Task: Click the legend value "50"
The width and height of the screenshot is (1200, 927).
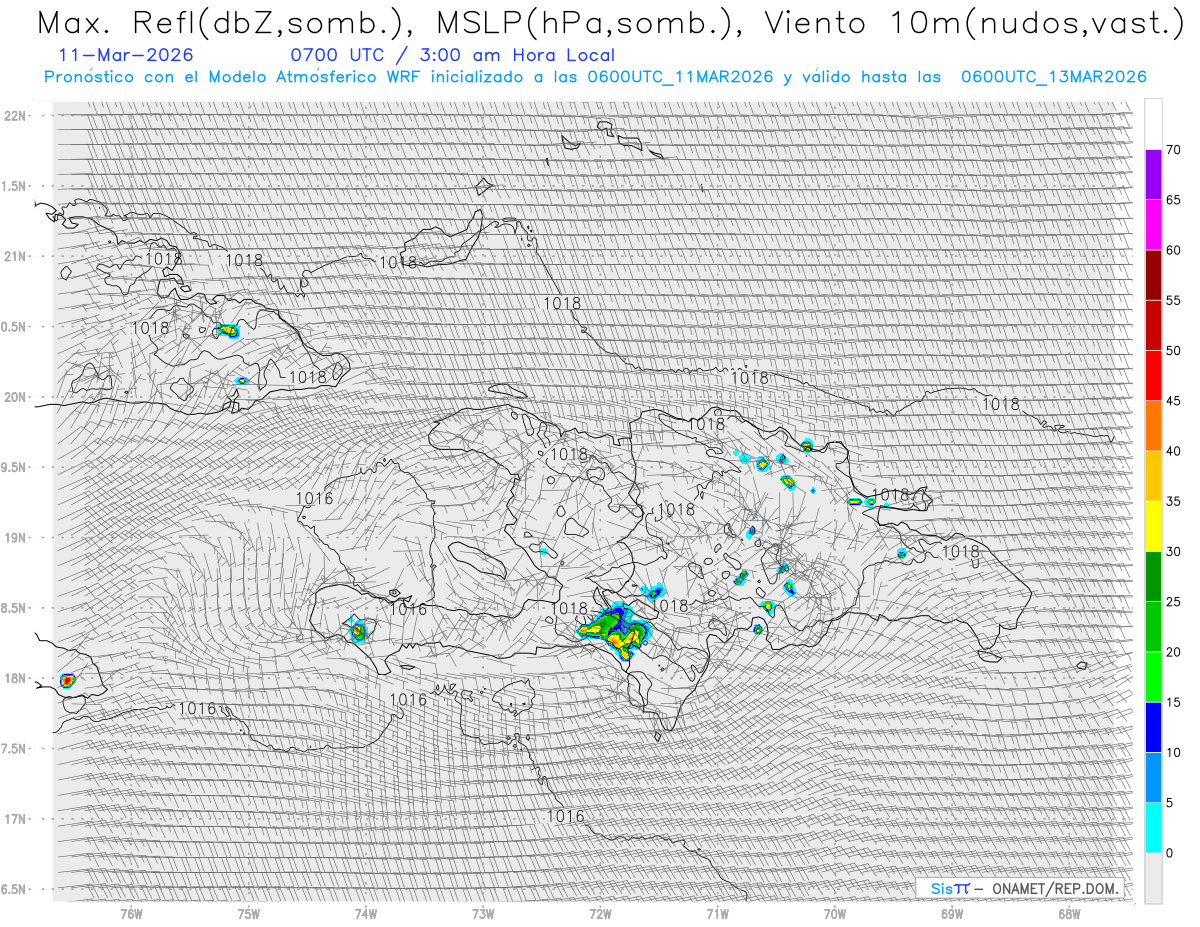Action: [x=1173, y=351]
